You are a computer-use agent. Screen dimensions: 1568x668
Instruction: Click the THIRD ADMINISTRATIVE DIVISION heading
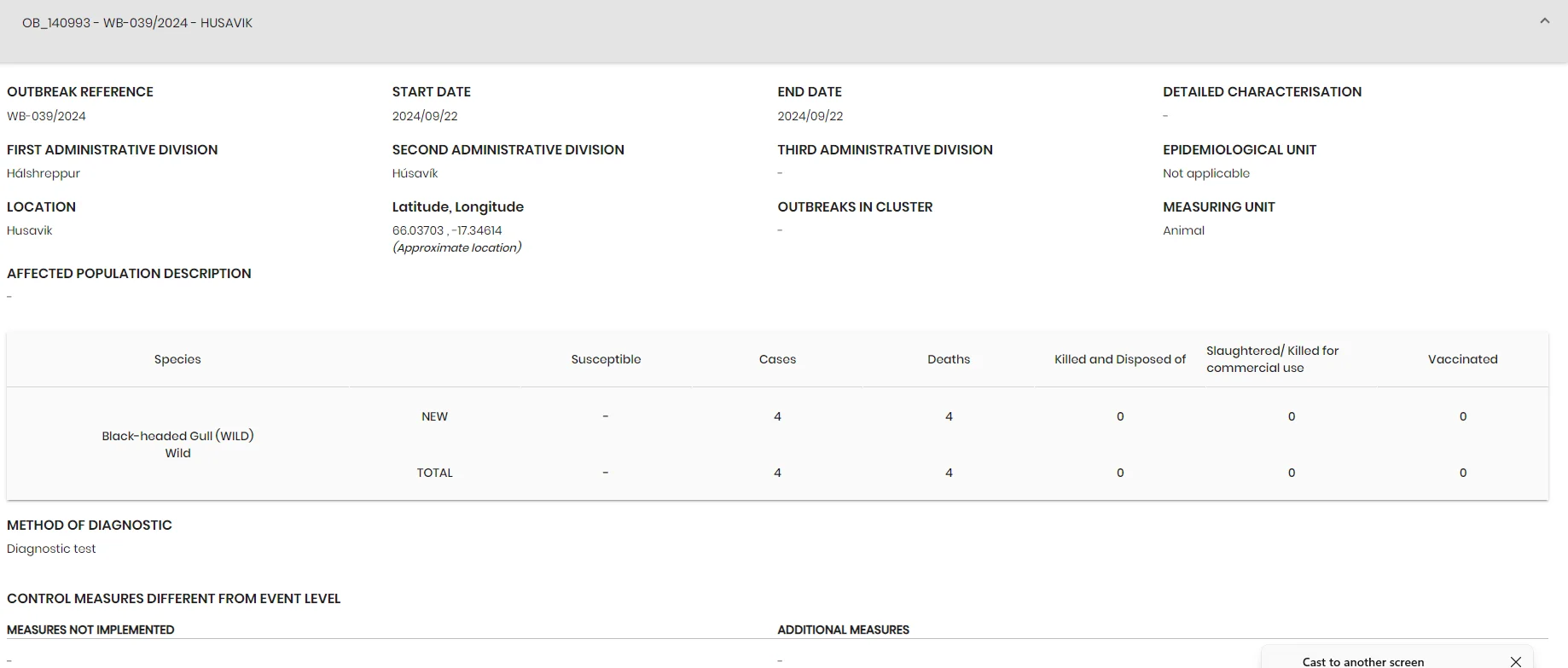(x=885, y=149)
